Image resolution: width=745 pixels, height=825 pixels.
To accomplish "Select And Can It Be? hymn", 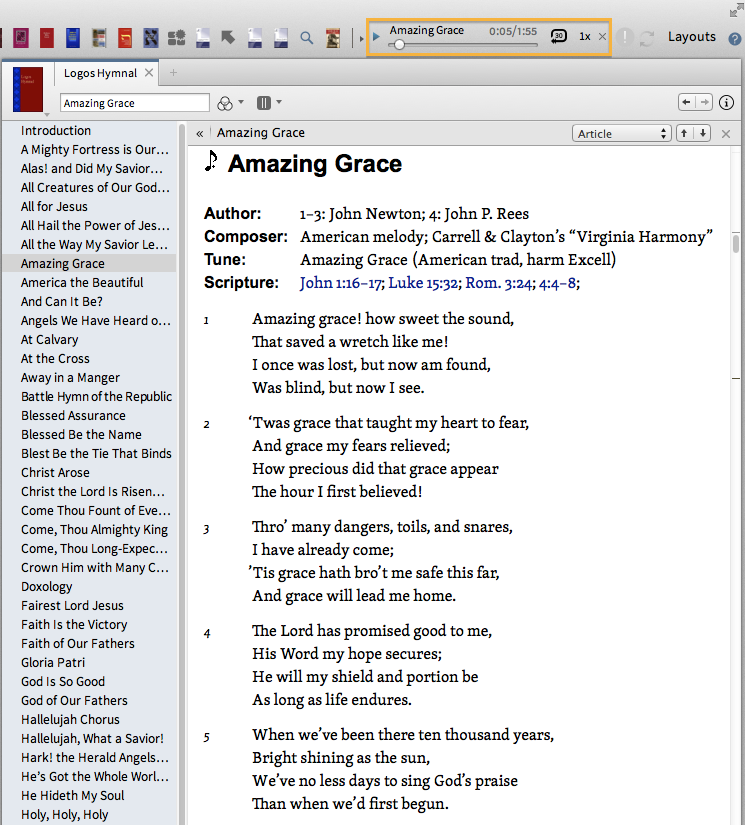I will (62, 301).
